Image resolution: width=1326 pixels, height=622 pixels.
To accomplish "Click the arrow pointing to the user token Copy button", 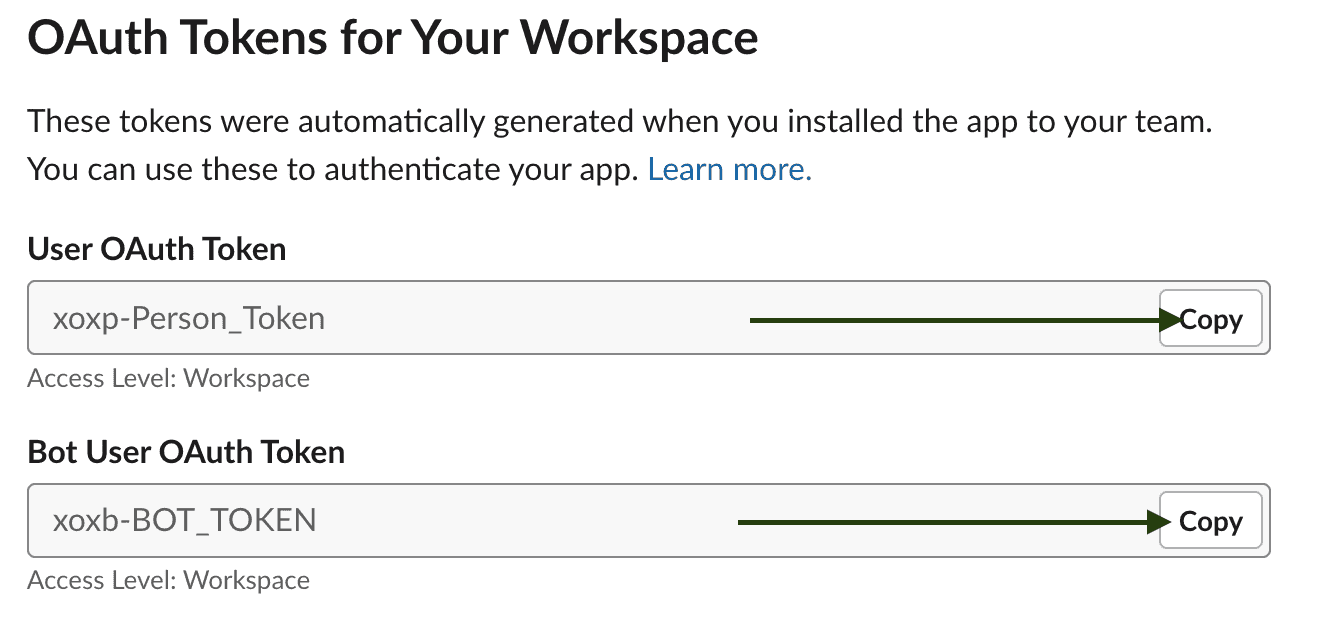I will point(950,320).
